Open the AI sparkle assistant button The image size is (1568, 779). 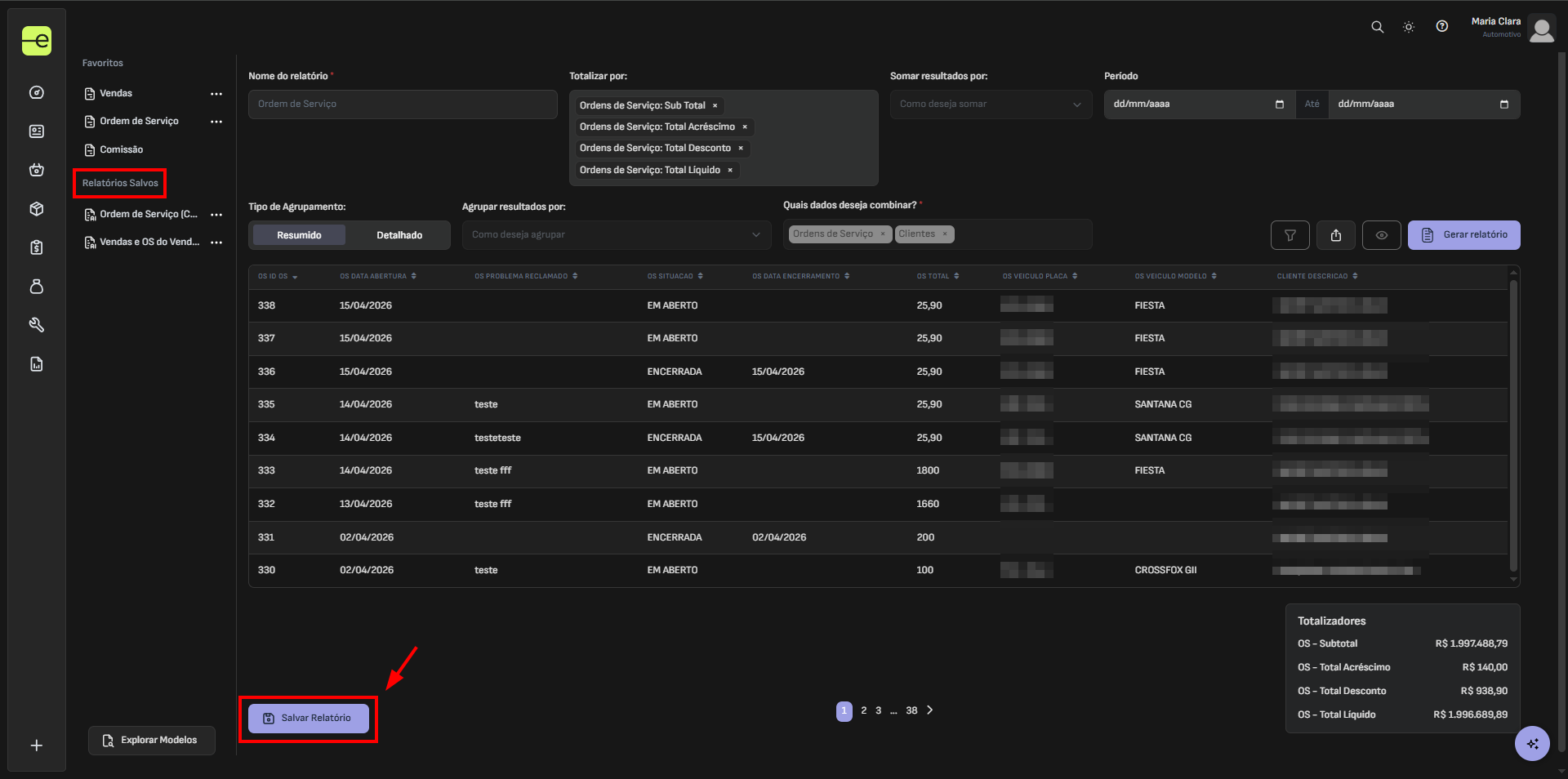(1532, 743)
